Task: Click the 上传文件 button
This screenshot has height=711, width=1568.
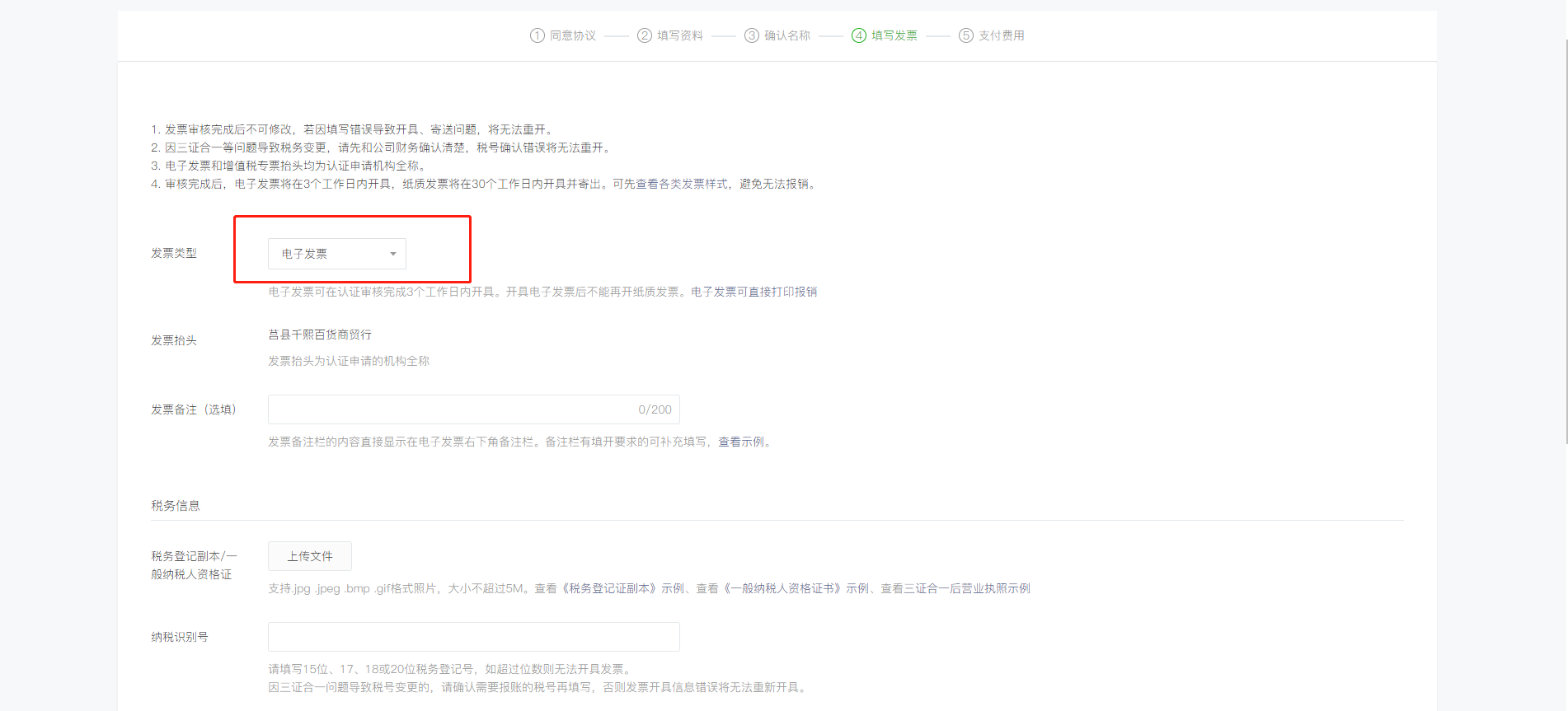Action: [310, 556]
